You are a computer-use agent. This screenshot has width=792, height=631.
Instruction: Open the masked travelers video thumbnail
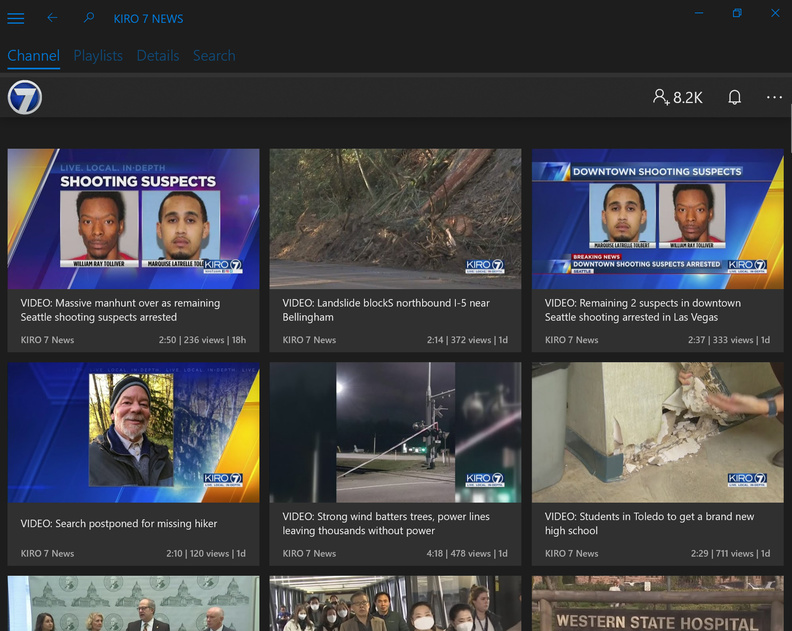tap(395, 603)
